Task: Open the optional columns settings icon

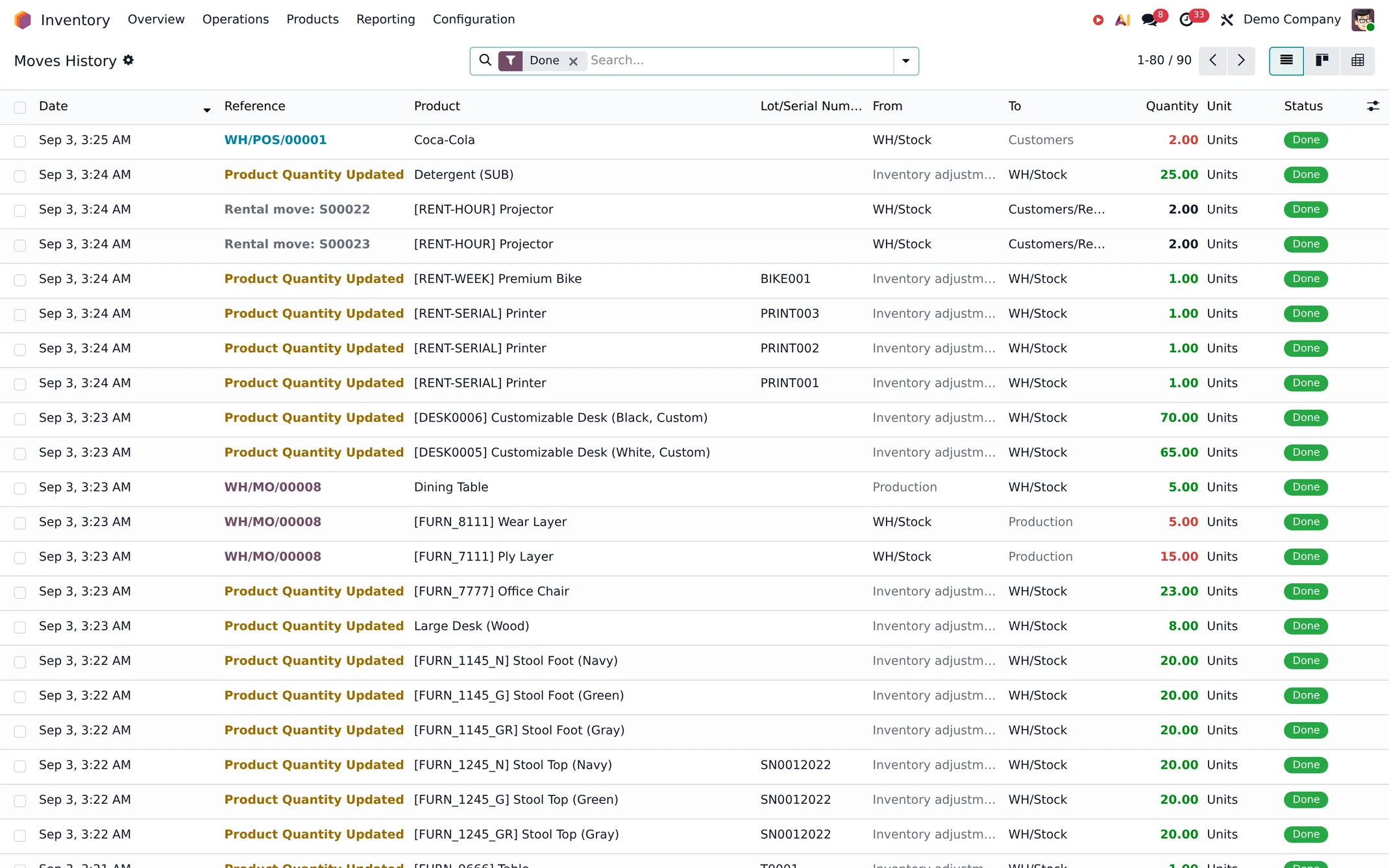Action: tap(1373, 106)
